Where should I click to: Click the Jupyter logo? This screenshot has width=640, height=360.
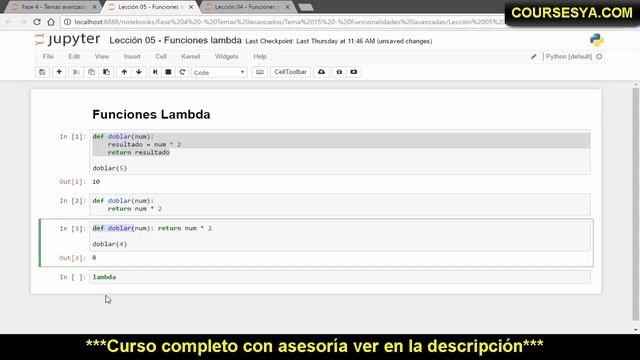(67, 40)
